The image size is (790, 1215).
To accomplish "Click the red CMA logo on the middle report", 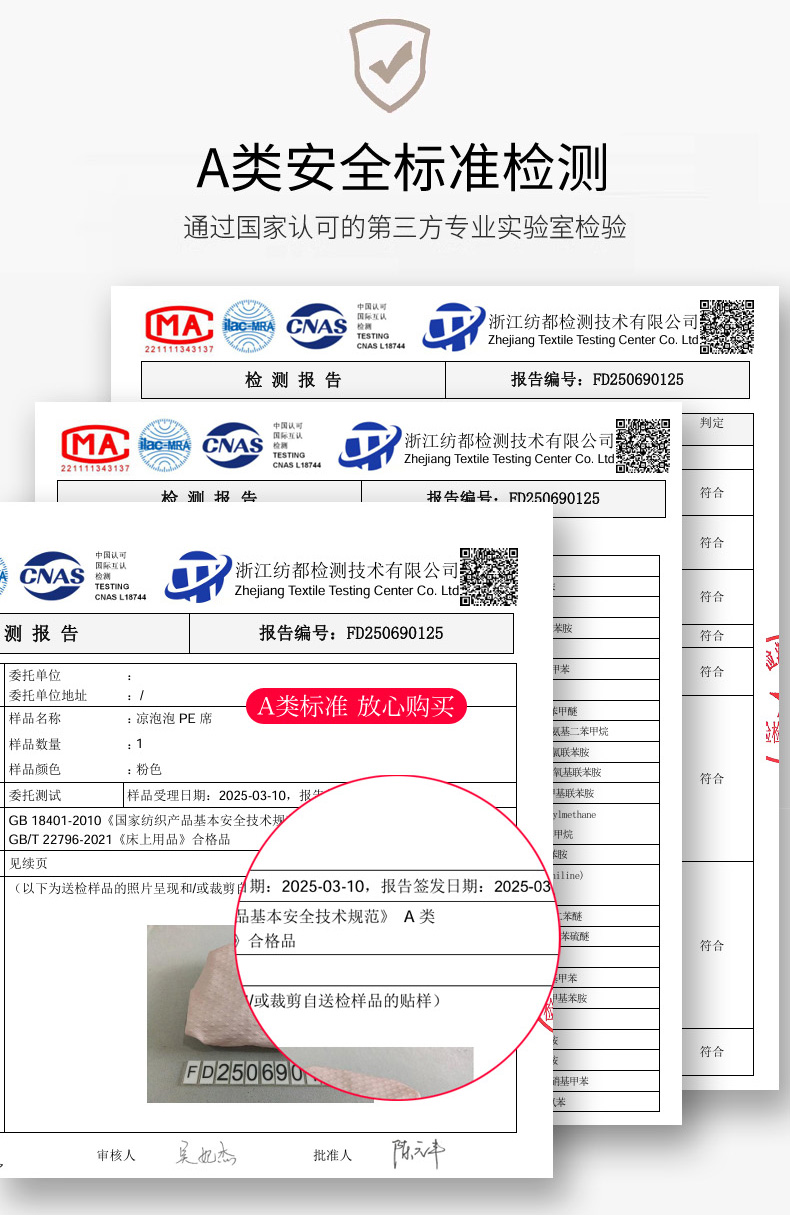I will click(x=96, y=444).
